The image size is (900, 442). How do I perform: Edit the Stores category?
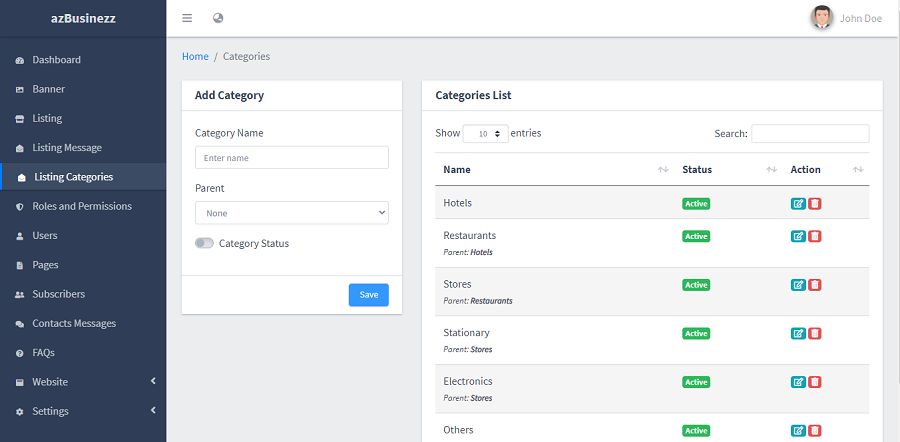(798, 285)
